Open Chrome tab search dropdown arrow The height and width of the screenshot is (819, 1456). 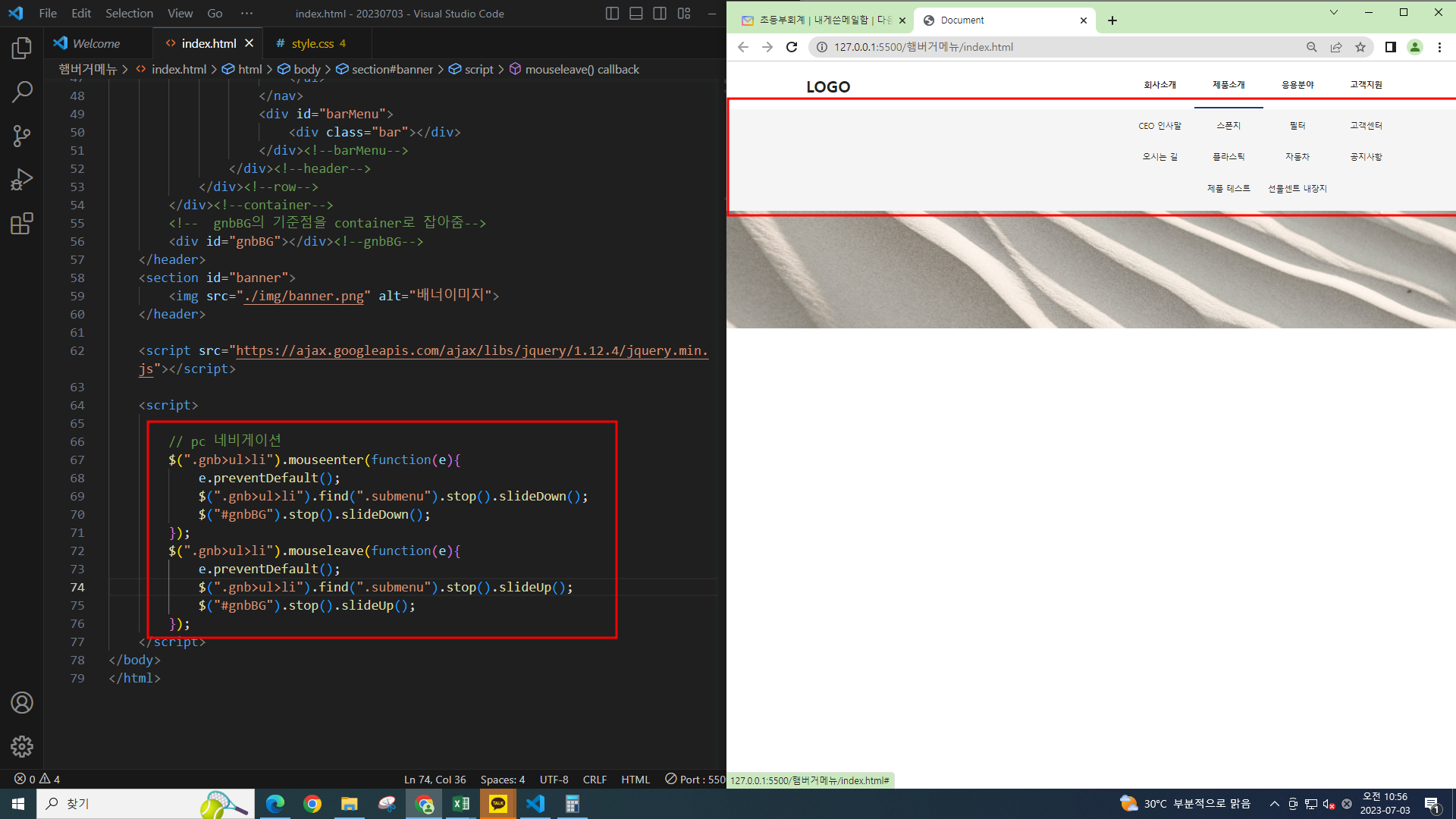coord(1334,12)
